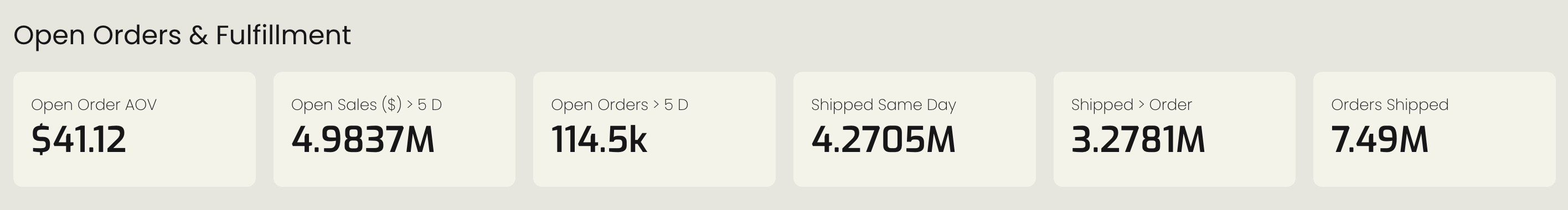1568x210 pixels.
Task: Open the Shipped Same Day card
Action: pos(914,129)
